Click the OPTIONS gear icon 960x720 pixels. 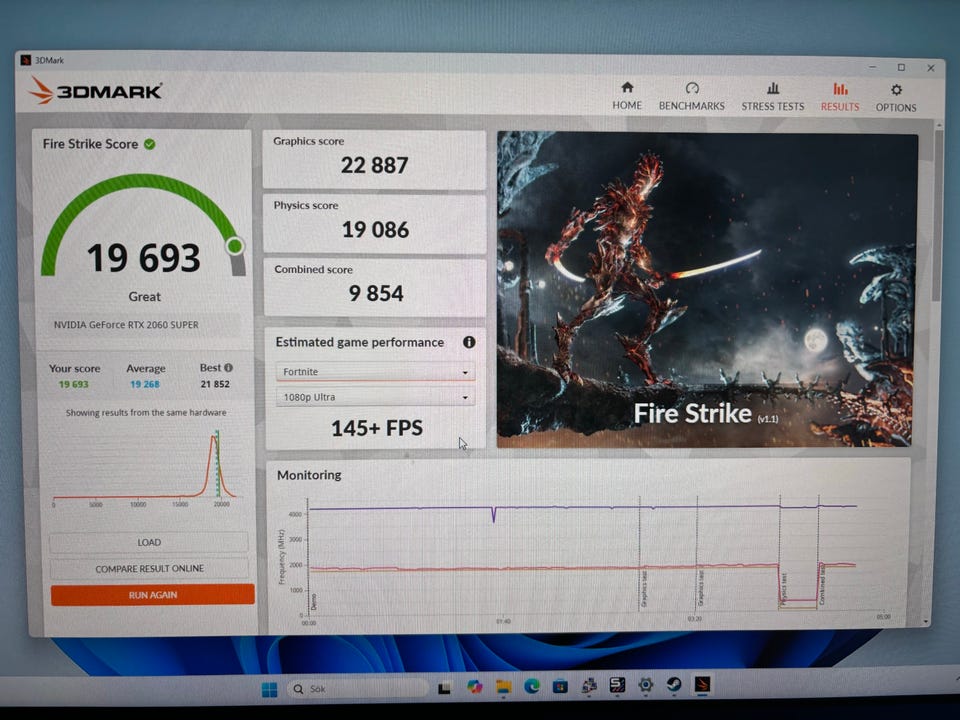coord(896,90)
